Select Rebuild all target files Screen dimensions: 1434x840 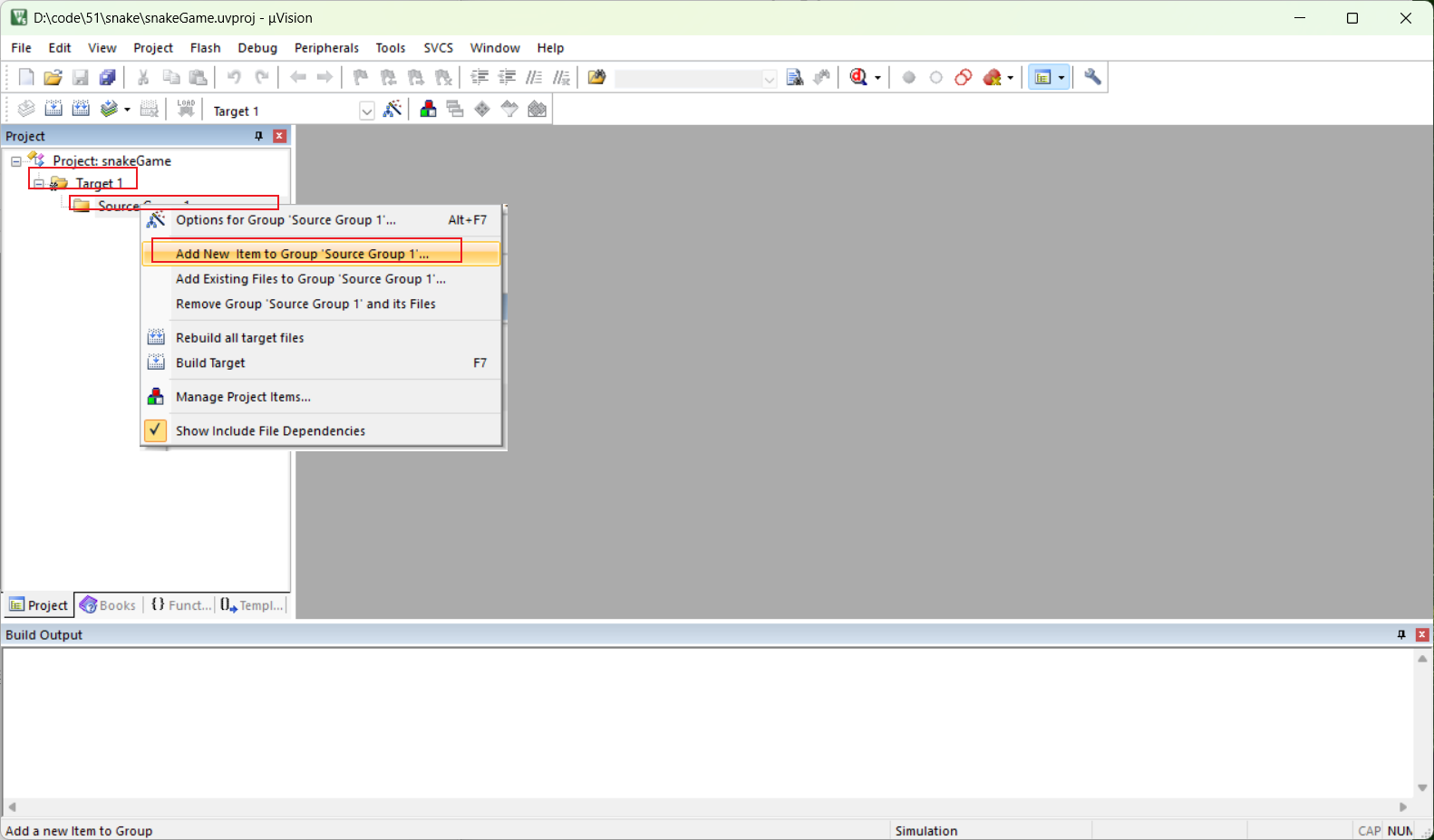321,338
